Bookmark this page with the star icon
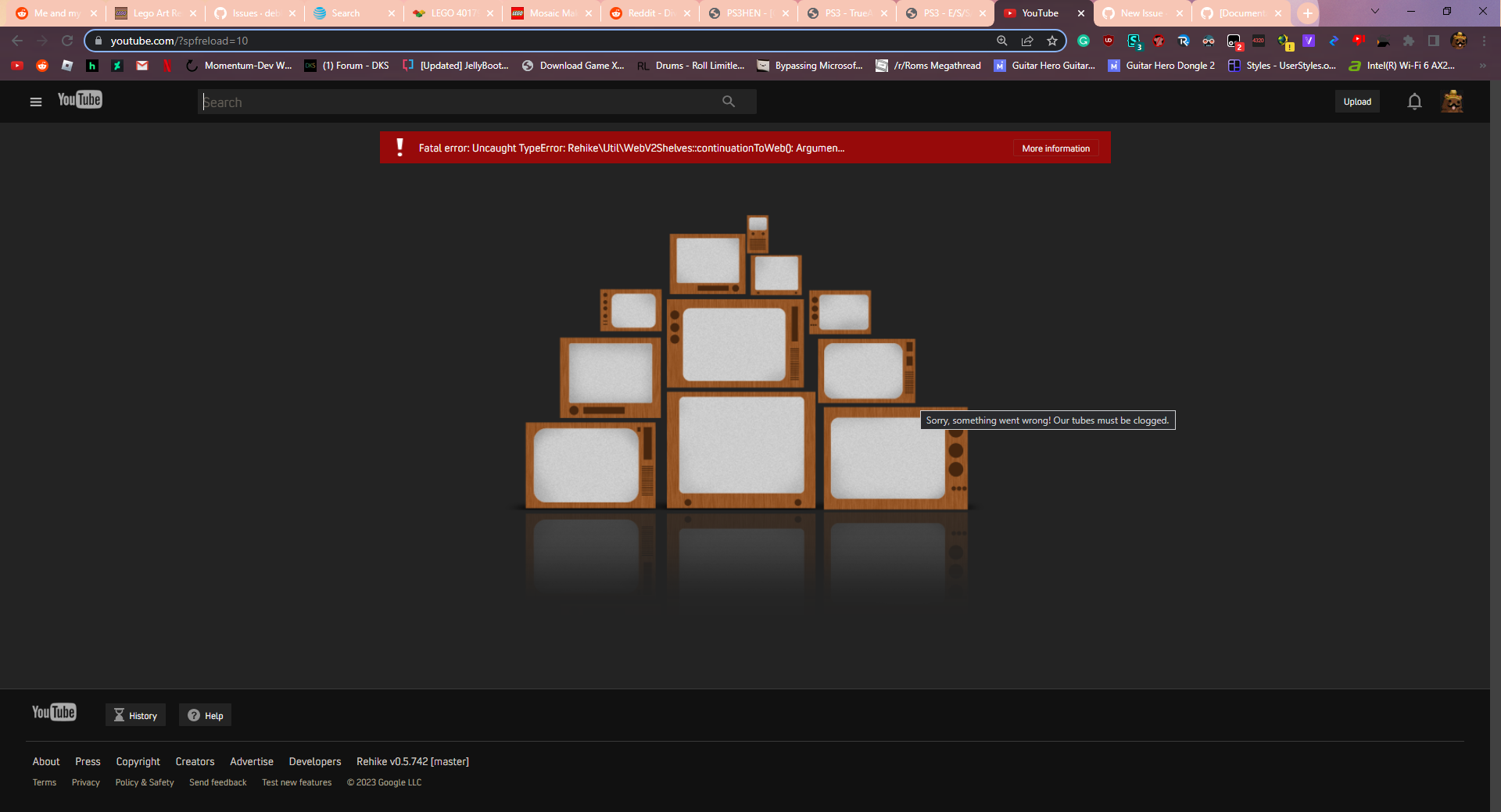The image size is (1501, 812). click(1052, 41)
